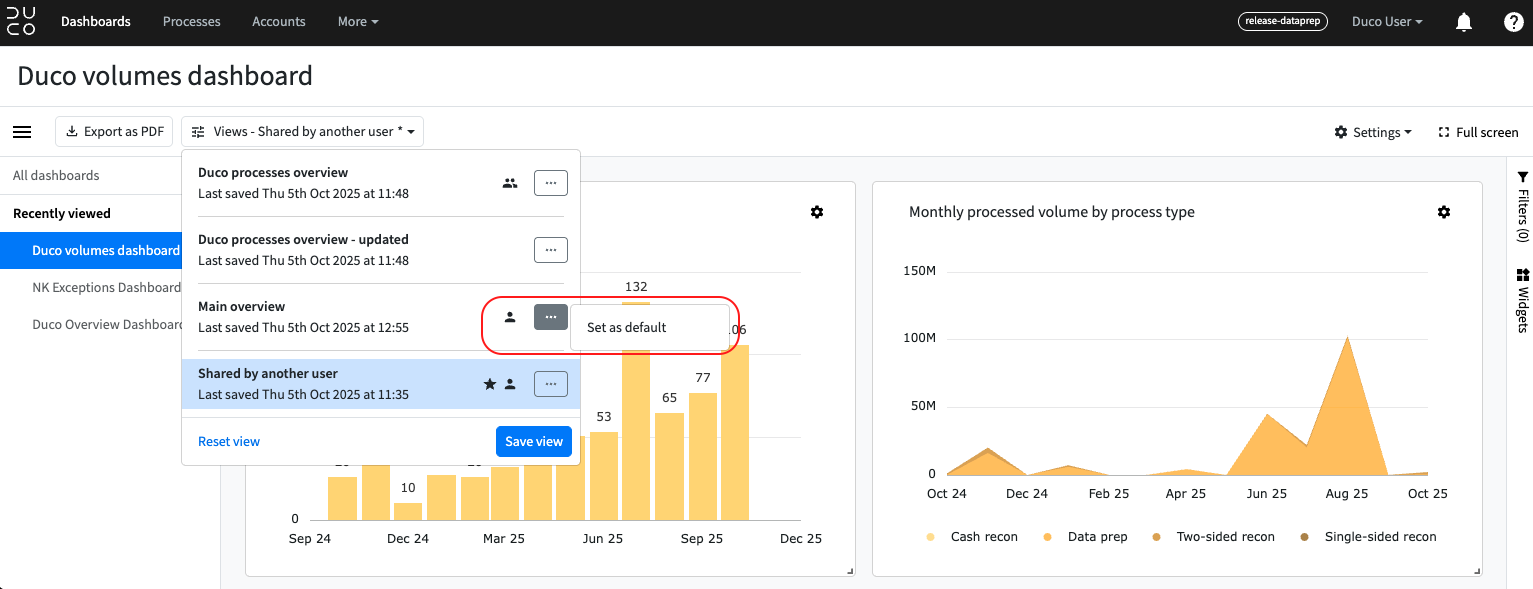This screenshot has height=589, width=1533.
Task: Toggle the hamburger sidebar menu
Action: pyautogui.click(x=22, y=132)
